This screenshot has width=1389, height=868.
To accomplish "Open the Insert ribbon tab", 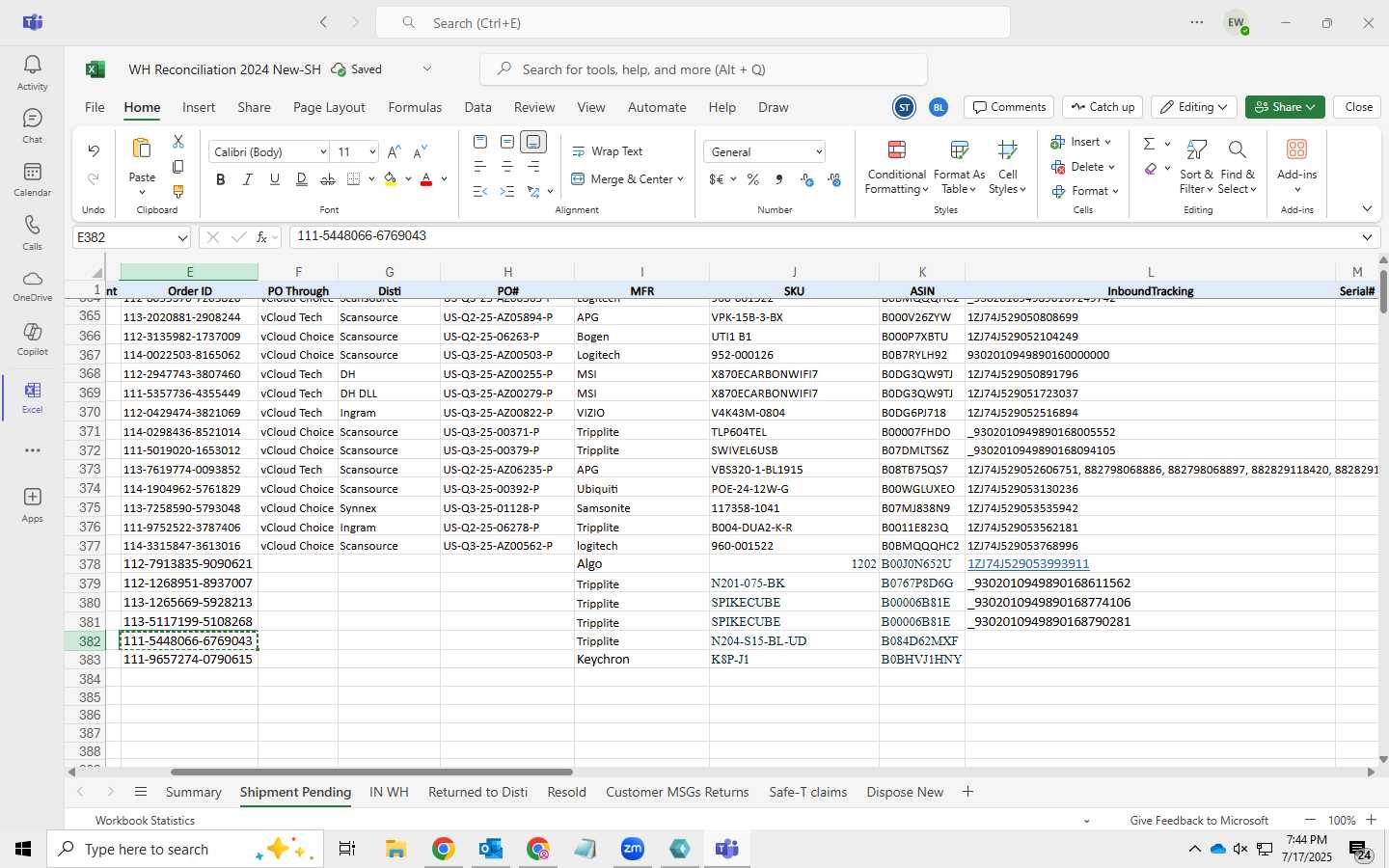I will [x=199, y=107].
